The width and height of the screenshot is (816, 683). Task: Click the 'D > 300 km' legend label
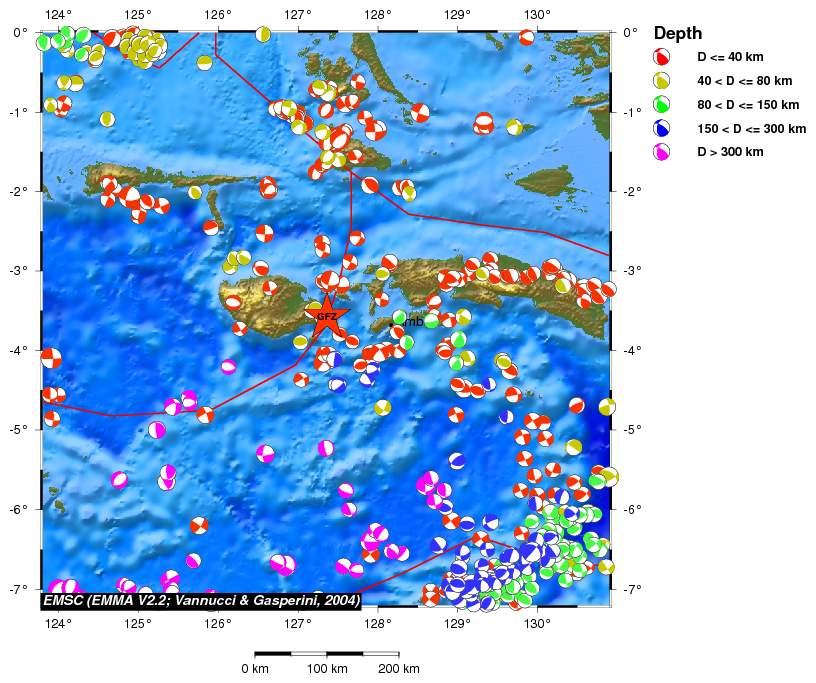730,153
